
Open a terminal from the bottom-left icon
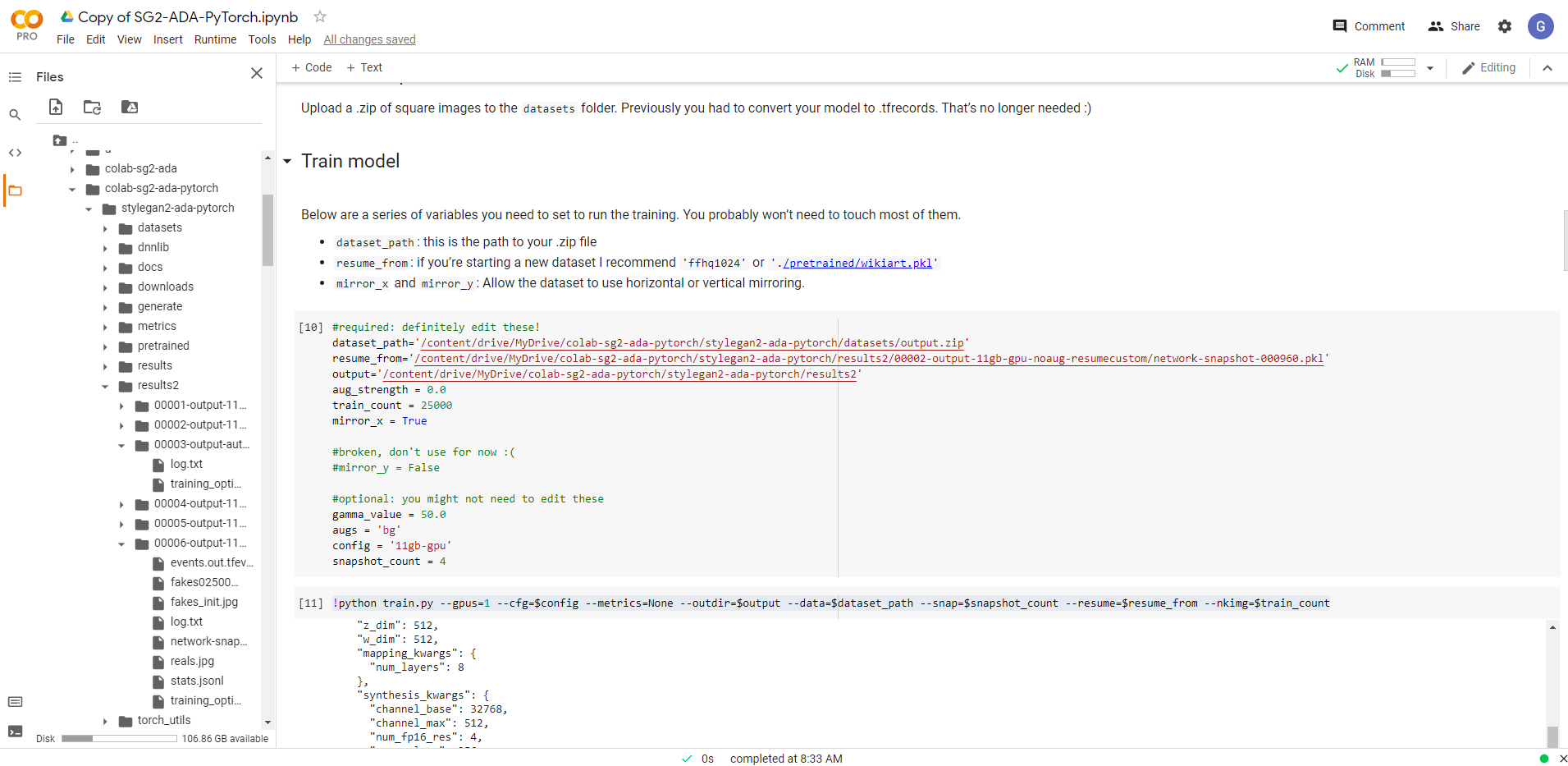(15, 730)
